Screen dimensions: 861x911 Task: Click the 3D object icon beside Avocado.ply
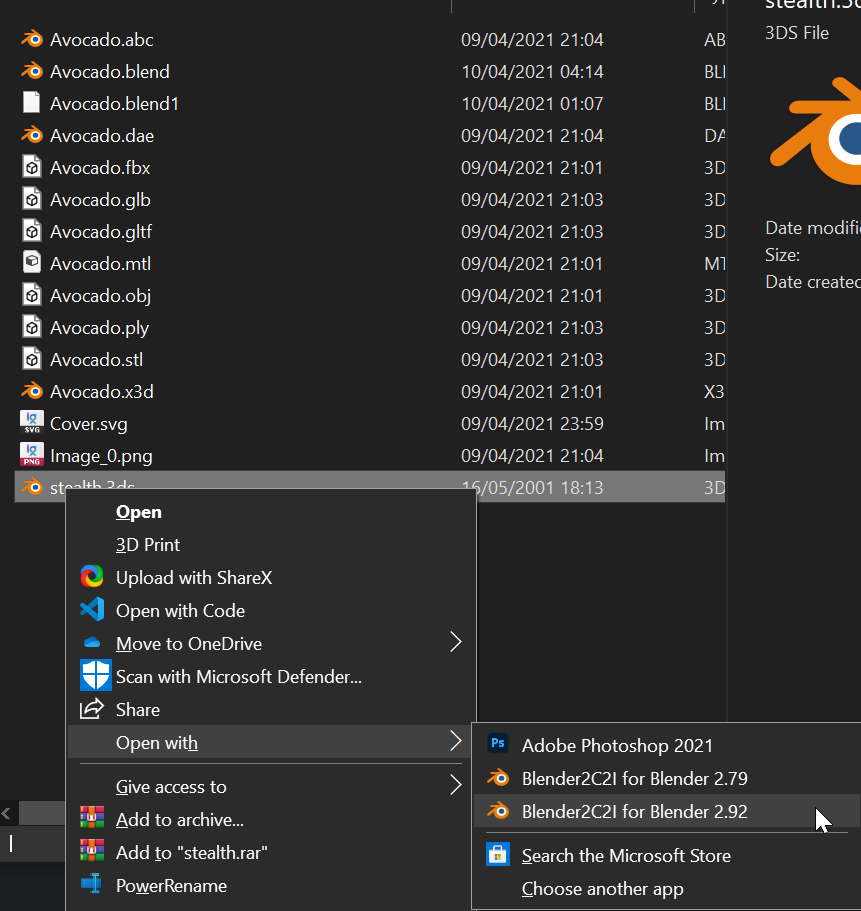pos(32,327)
